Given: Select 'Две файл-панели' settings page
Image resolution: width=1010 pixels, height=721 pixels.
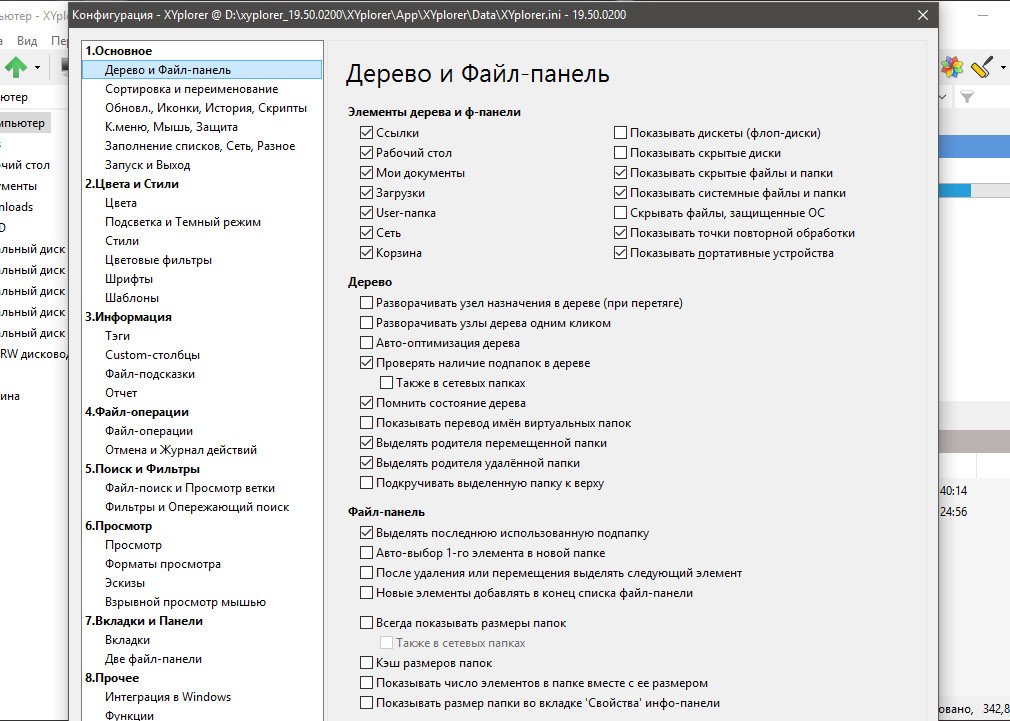Looking at the screenshot, I should point(153,659).
